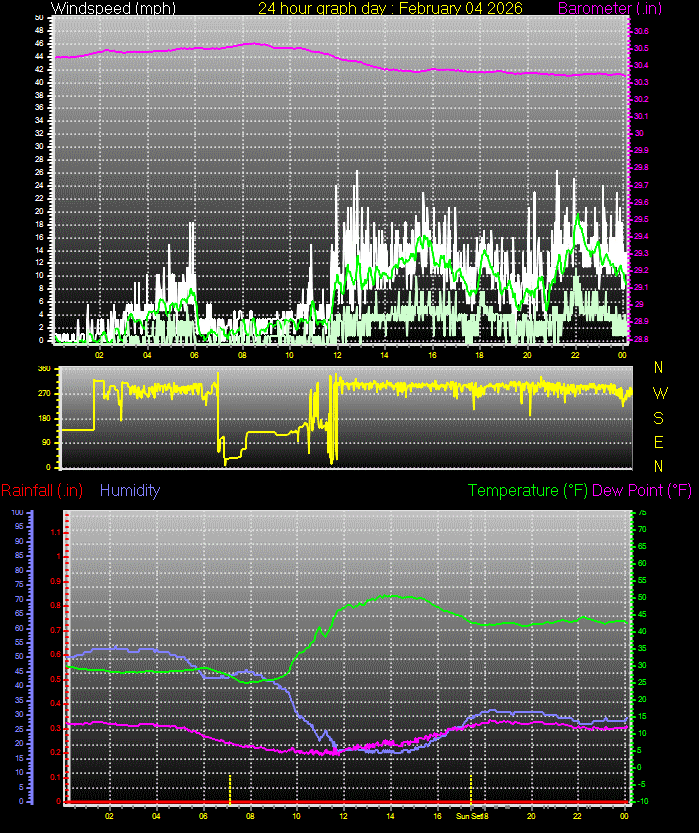Click the '180' wind direction axis value
The image size is (699, 833).
pyautogui.click(x=44, y=418)
